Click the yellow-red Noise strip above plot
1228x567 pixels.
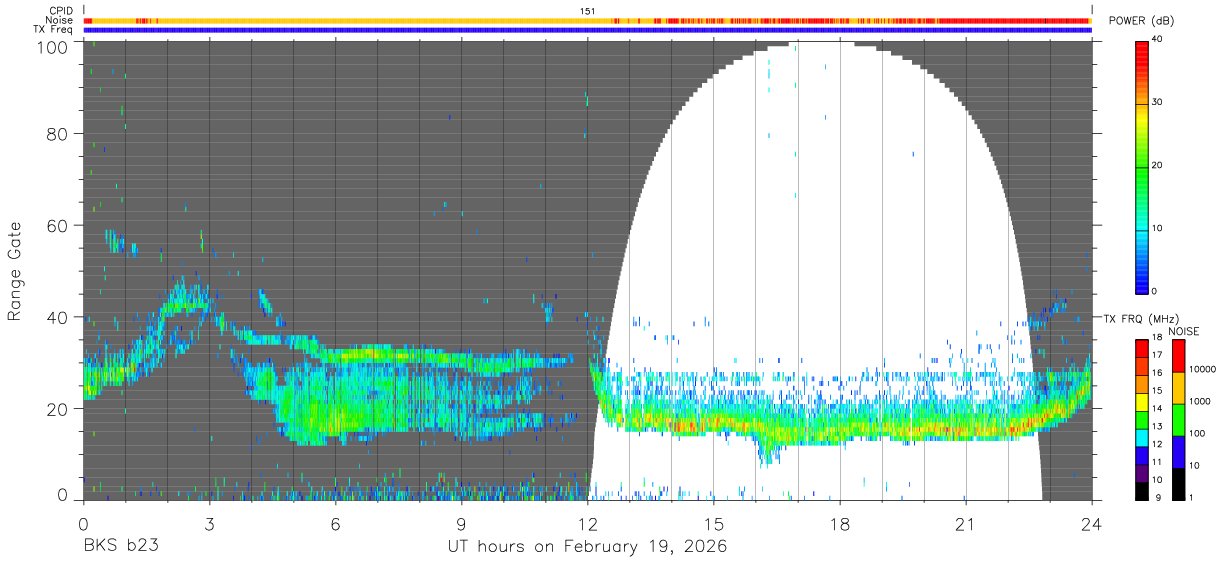pos(588,20)
